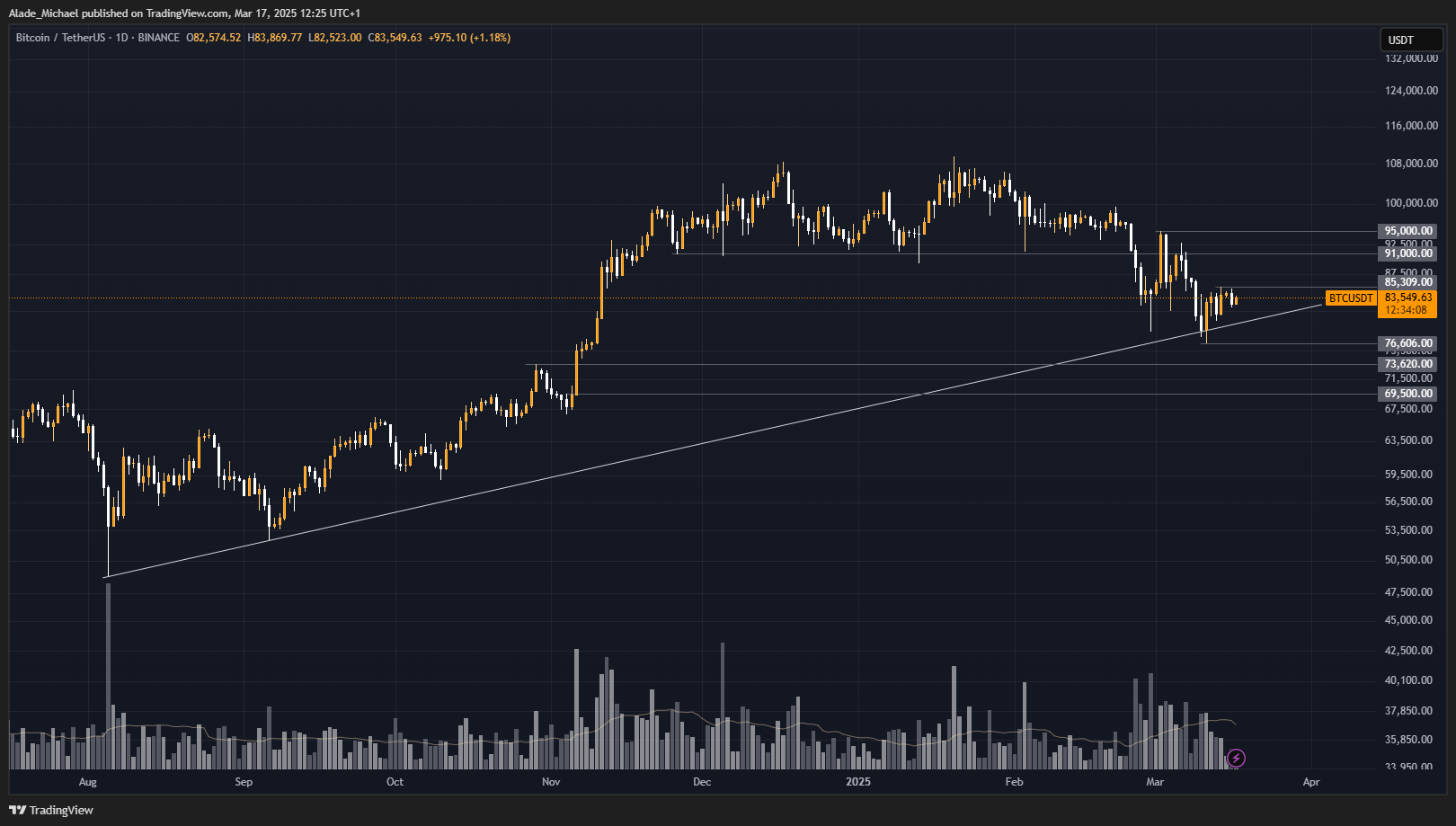Open the USDT currency selector
The height and width of the screenshot is (826, 1456).
(x=1411, y=40)
